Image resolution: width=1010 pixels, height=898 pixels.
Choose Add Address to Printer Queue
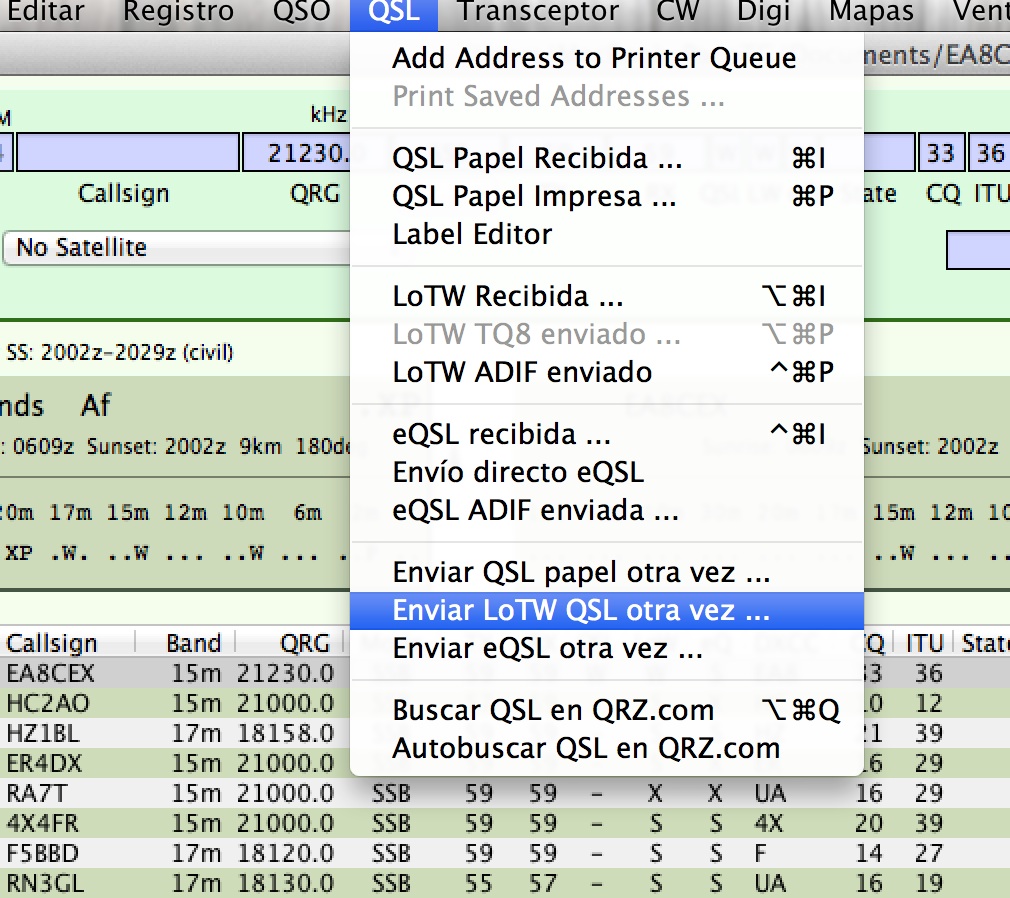[x=607, y=58]
